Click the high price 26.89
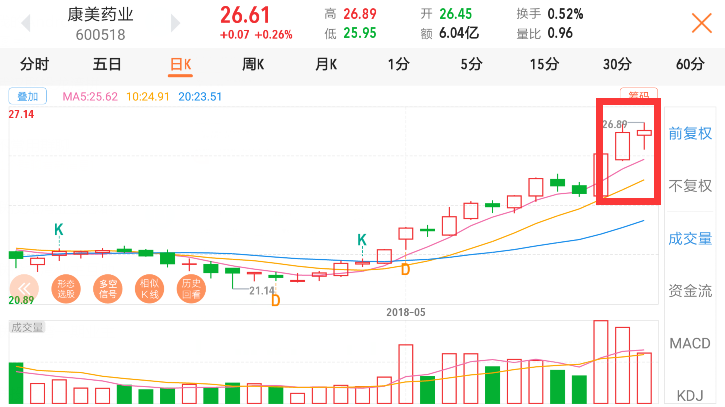The height and width of the screenshot is (407, 725). 360,14
